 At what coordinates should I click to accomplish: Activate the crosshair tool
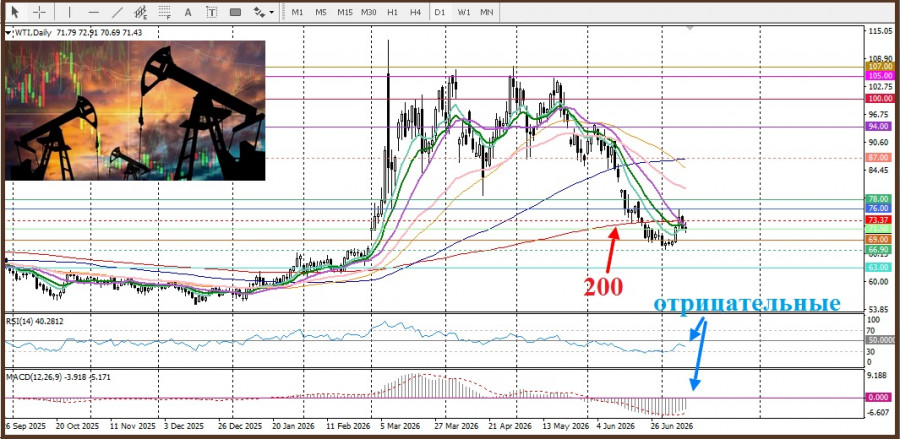(40, 11)
